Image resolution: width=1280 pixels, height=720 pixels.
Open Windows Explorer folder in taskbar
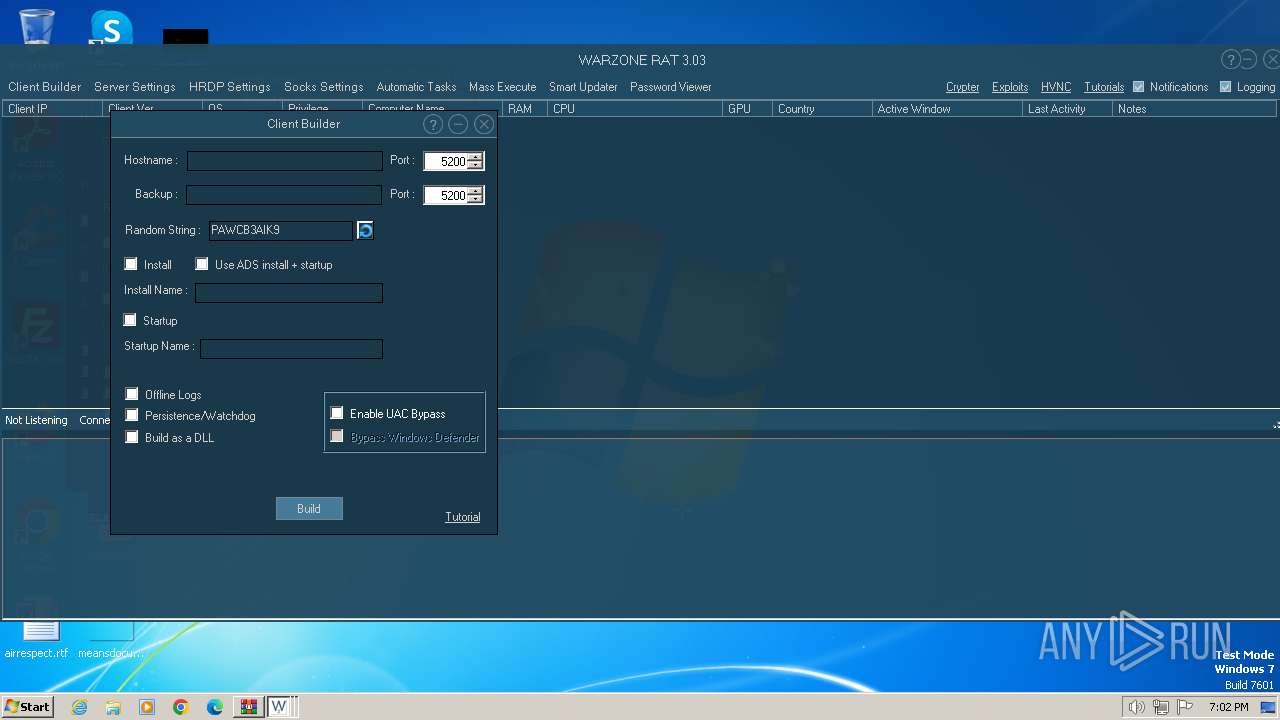113,707
